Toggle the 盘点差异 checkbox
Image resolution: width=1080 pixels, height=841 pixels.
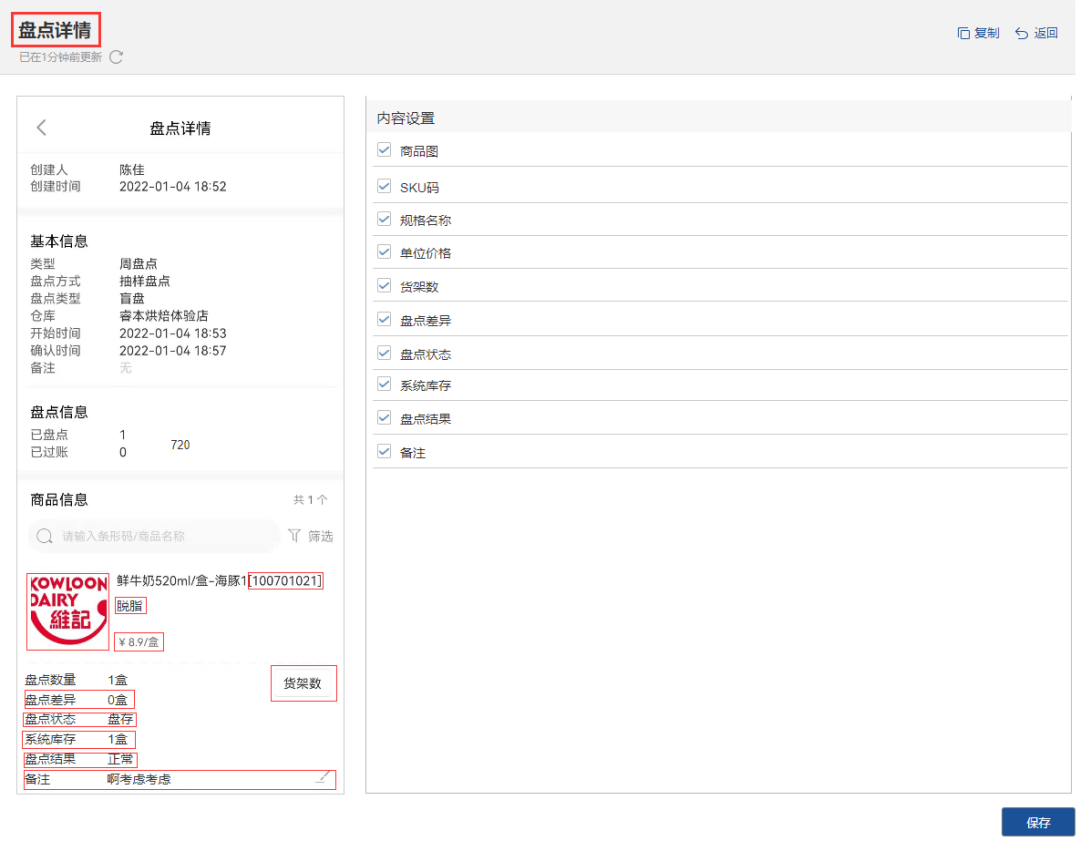point(384,320)
